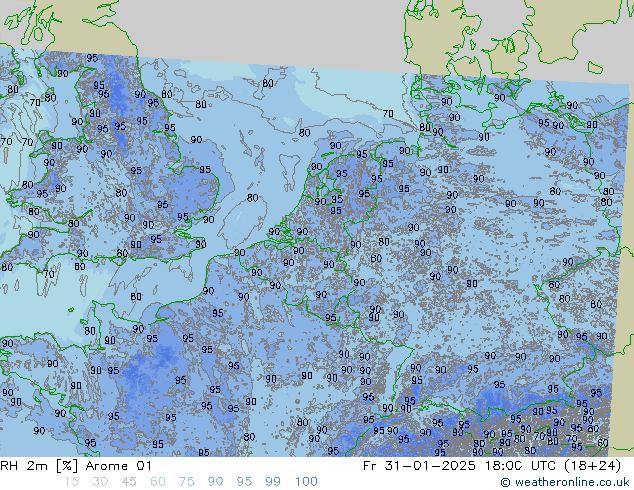
Task: Pick legend value 60 in the colour scale
Action: click(158, 482)
